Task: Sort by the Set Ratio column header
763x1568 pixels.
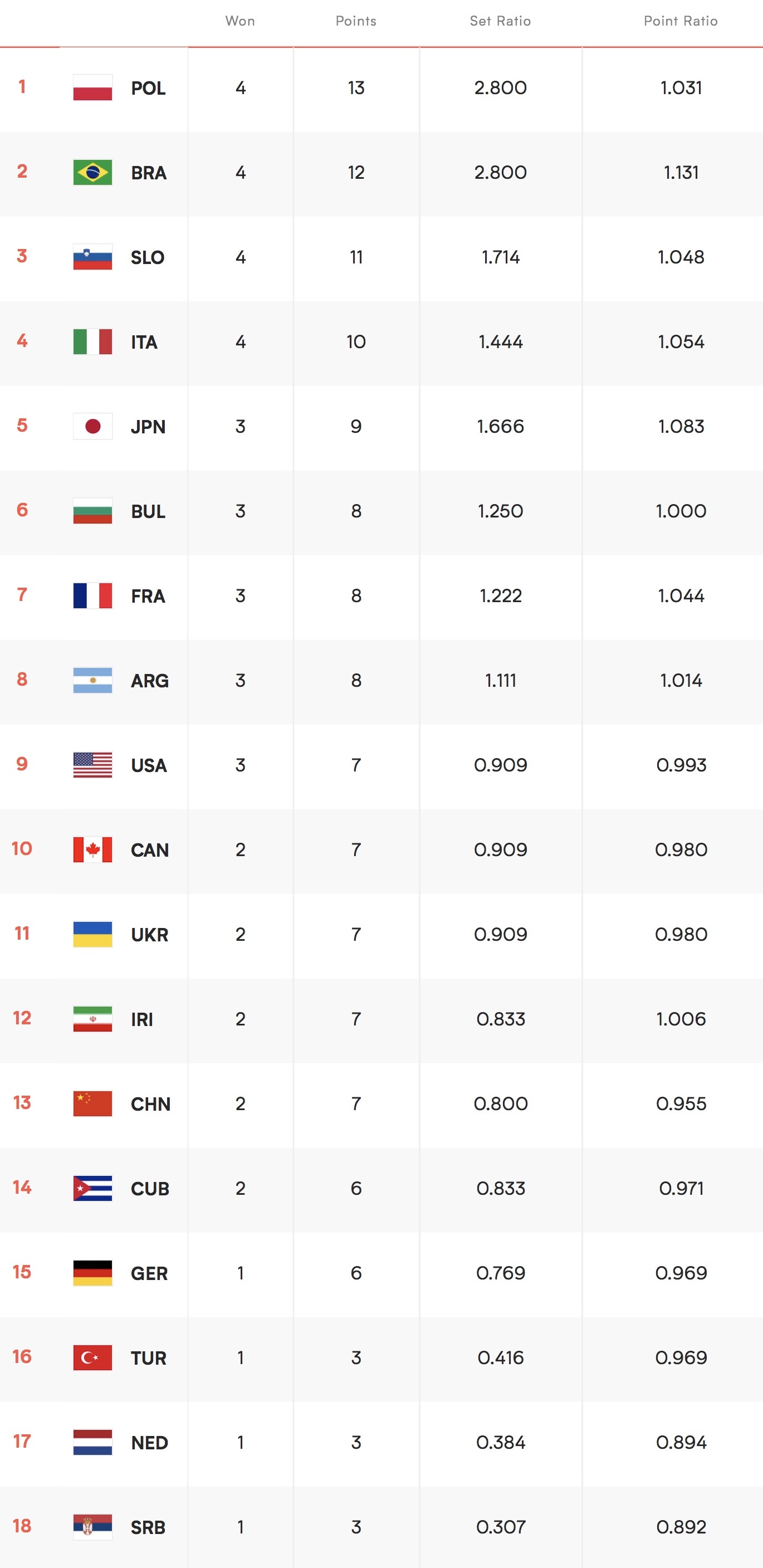Action: point(500,21)
